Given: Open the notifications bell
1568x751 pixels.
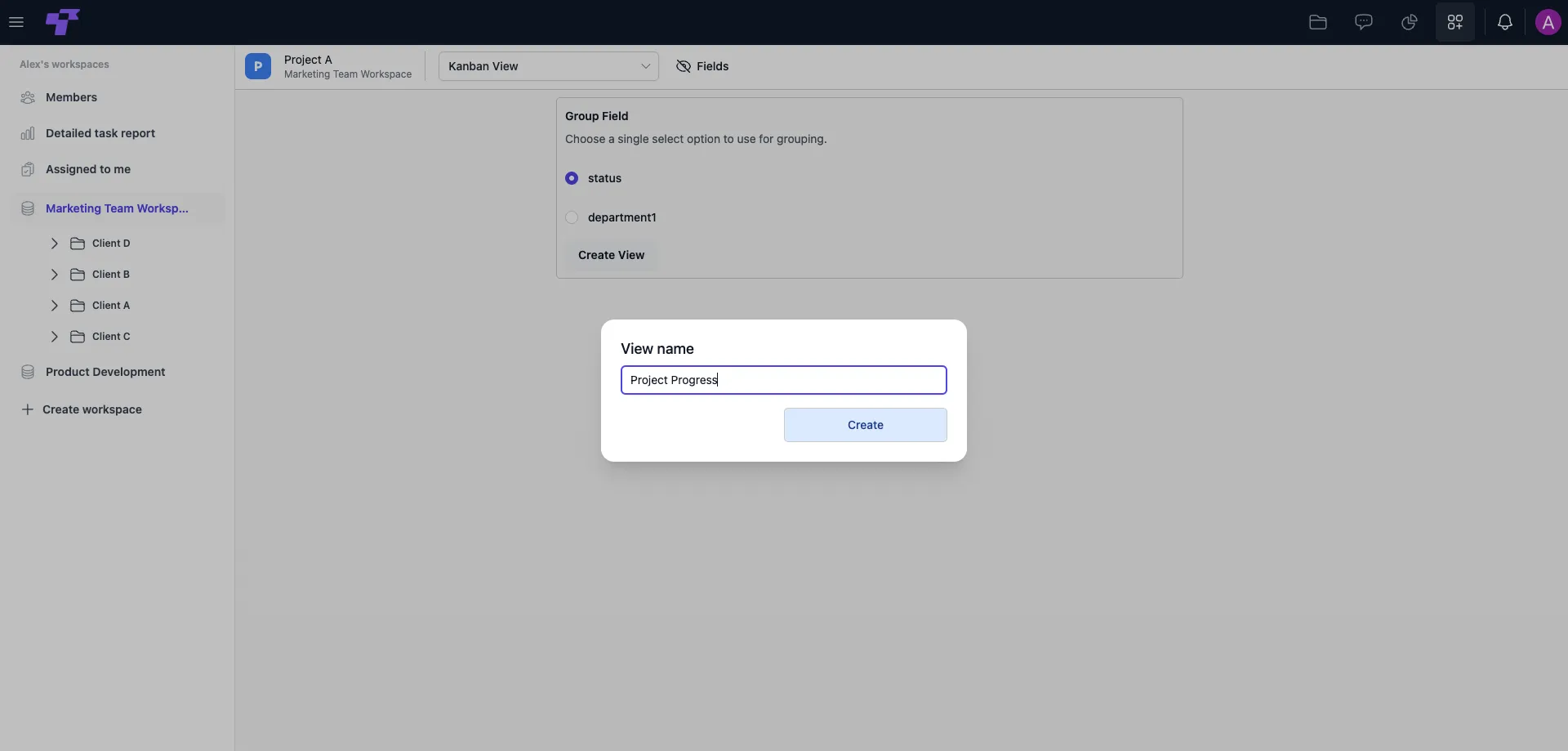Looking at the screenshot, I should [x=1505, y=22].
